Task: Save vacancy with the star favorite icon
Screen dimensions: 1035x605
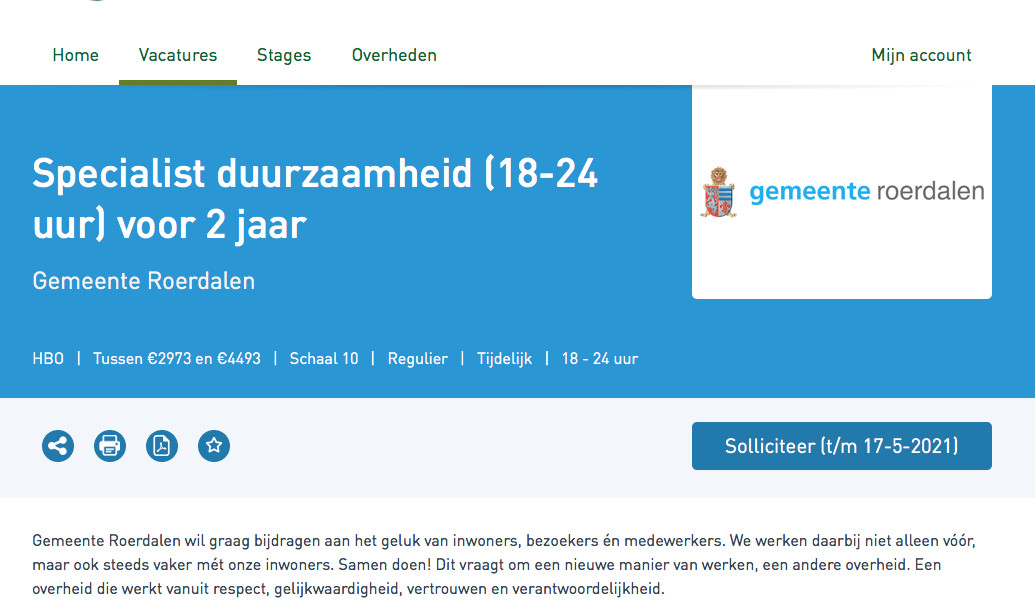Action: pos(214,446)
